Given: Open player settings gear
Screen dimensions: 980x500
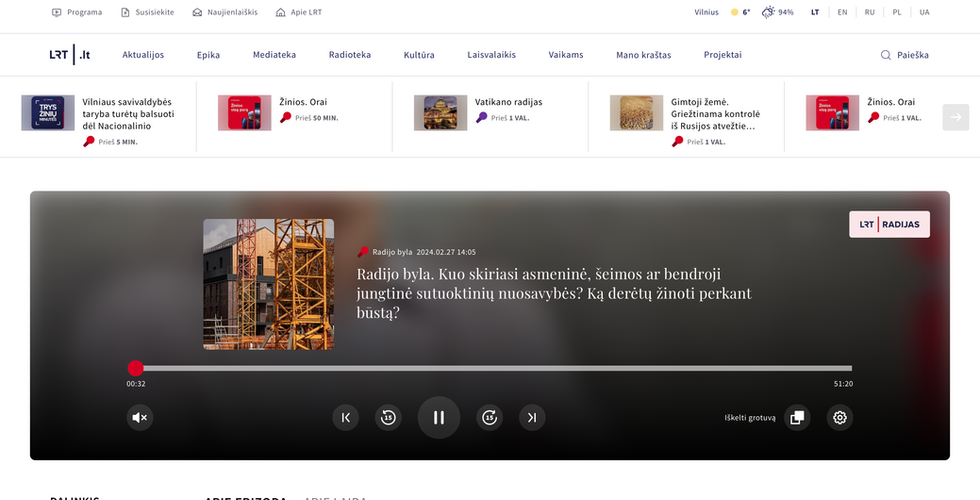Looking at the screenshot, I should coord(839,418).
